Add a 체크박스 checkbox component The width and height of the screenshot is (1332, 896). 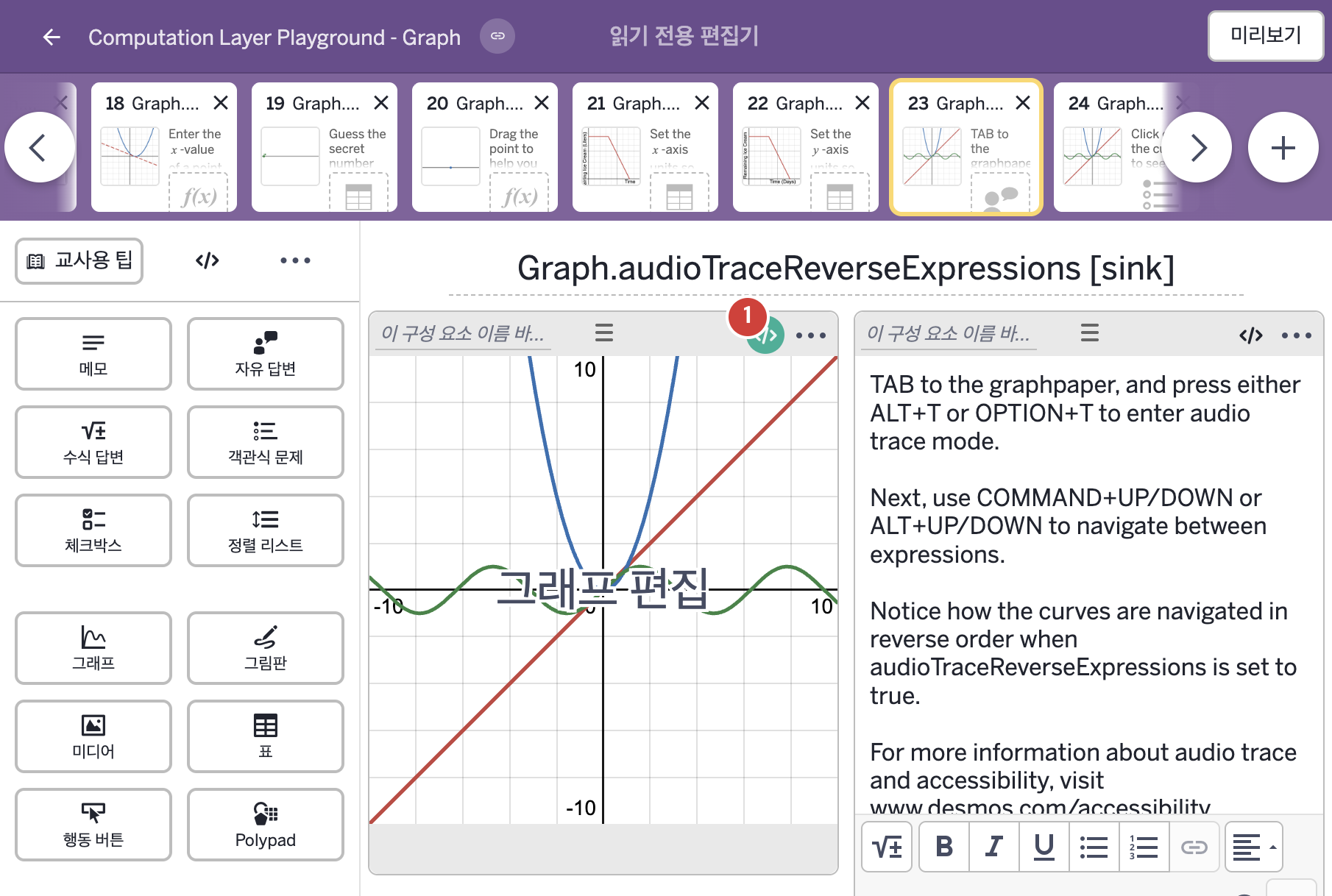pyautogui.click(x=93, y=530)
